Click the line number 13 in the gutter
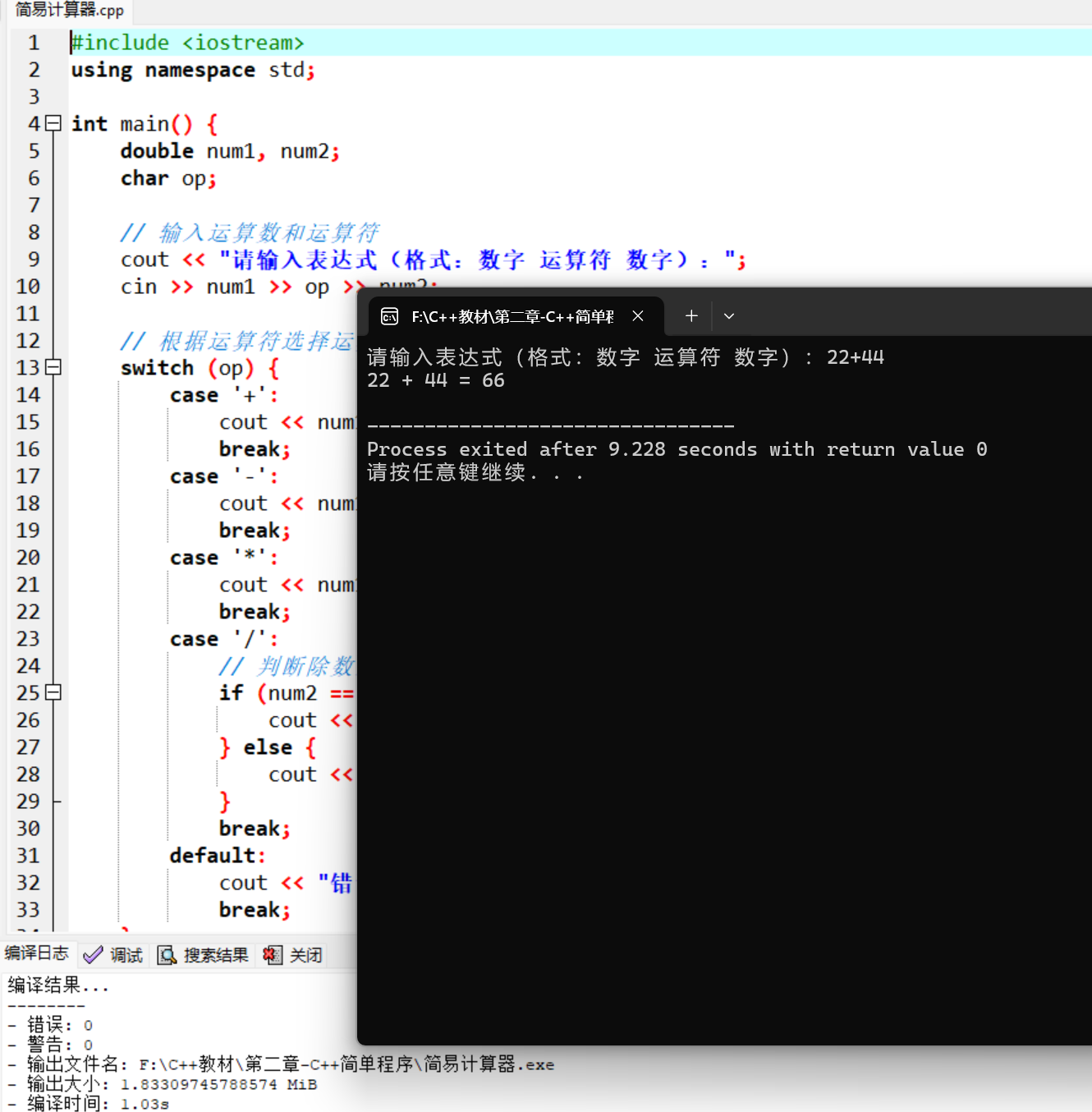Screen dimensions: 1092x1112 [28, 367]
